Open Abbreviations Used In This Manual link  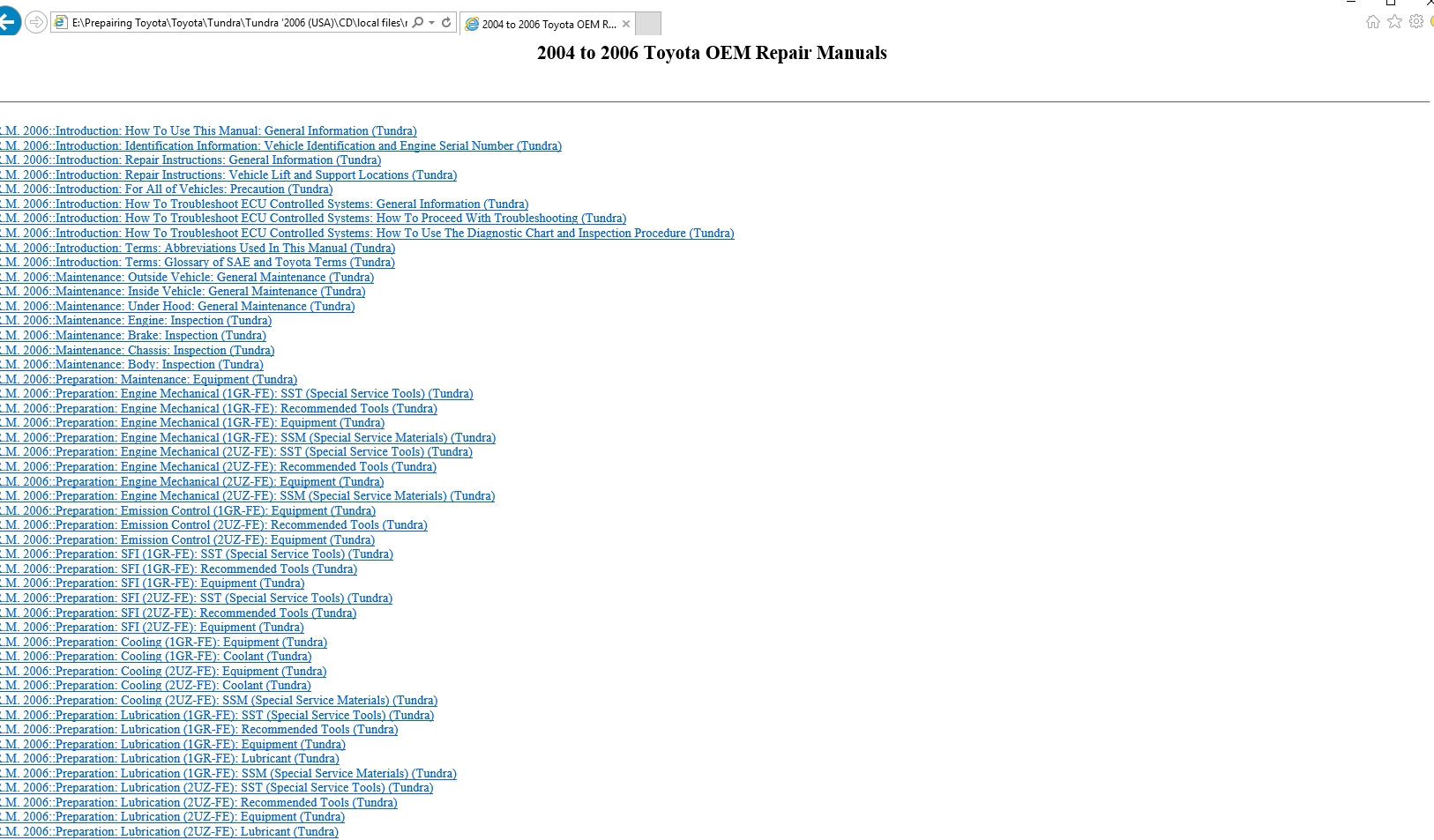(x=198, y=249)
